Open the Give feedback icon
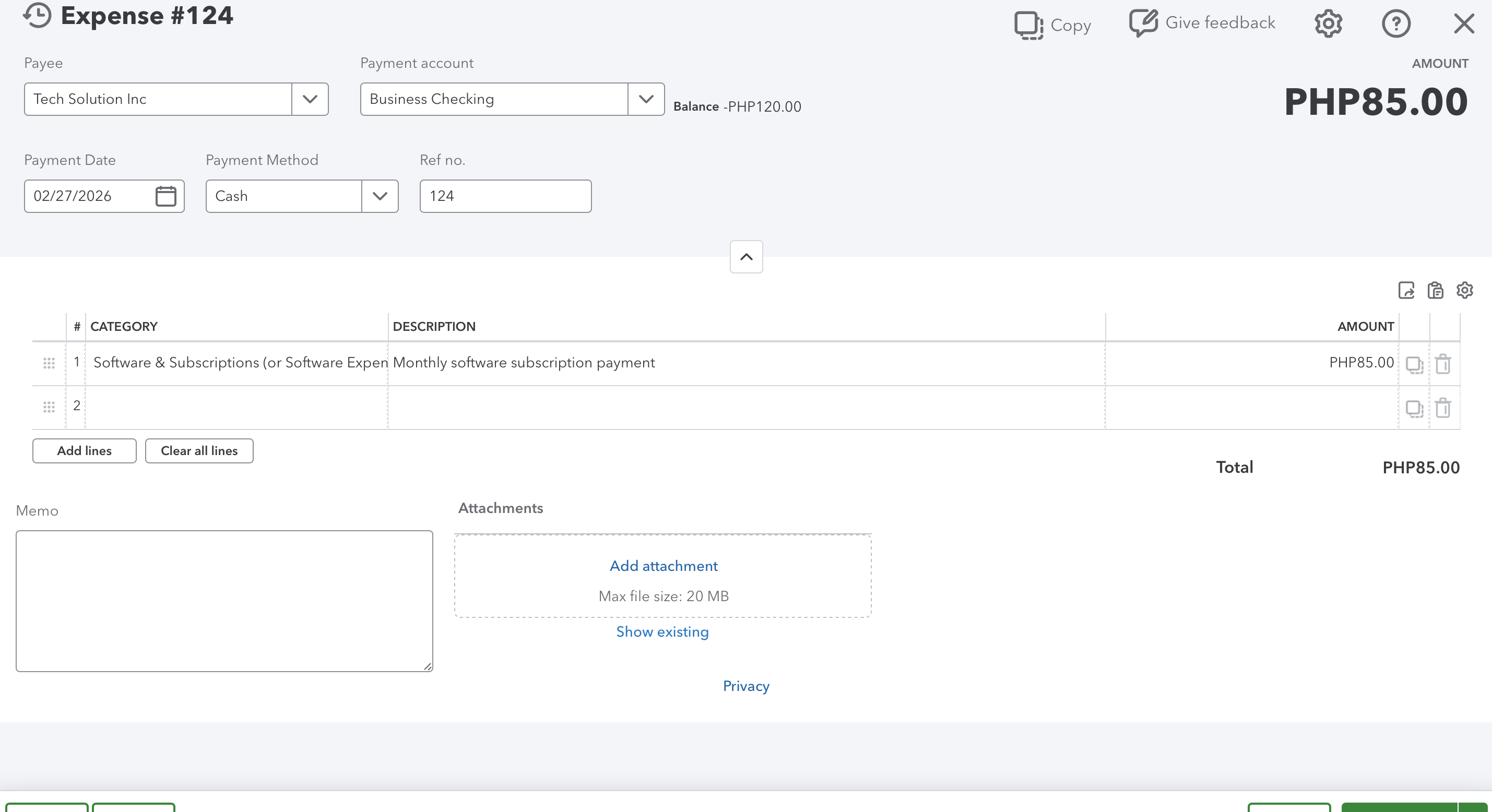The image size is (1492, 812). pos(1143,22)
